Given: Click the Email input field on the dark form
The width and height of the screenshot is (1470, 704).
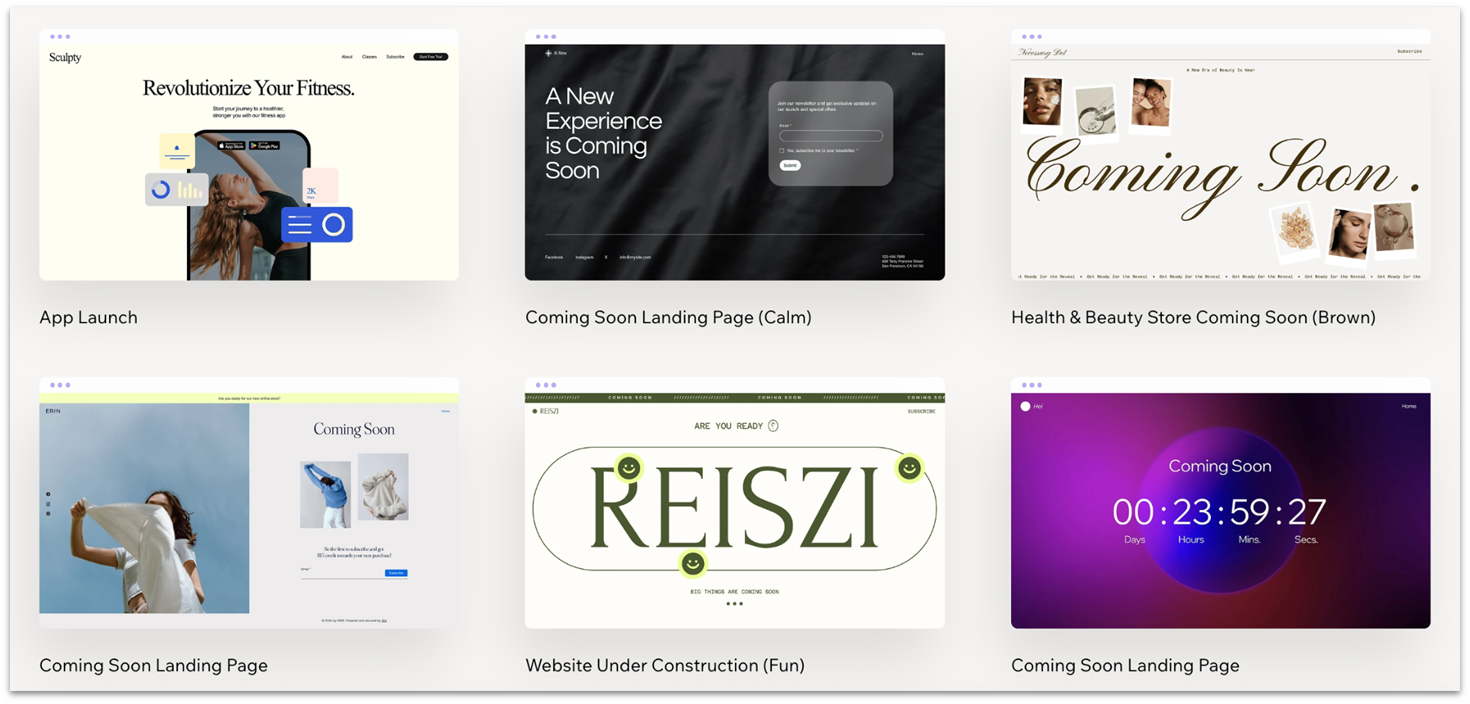Looking at the screenshot, I should [831, 136].
